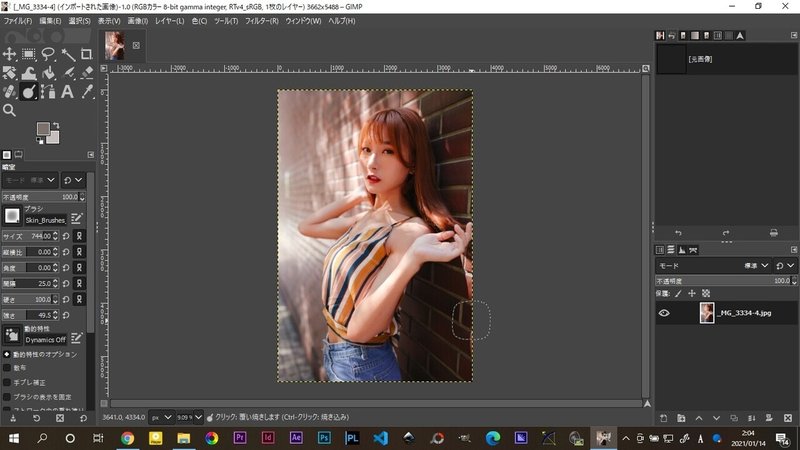The height and width of the screenshot is (450, 800).
Task: Save tool preset from bottom bar
Action: click(13, 418)
